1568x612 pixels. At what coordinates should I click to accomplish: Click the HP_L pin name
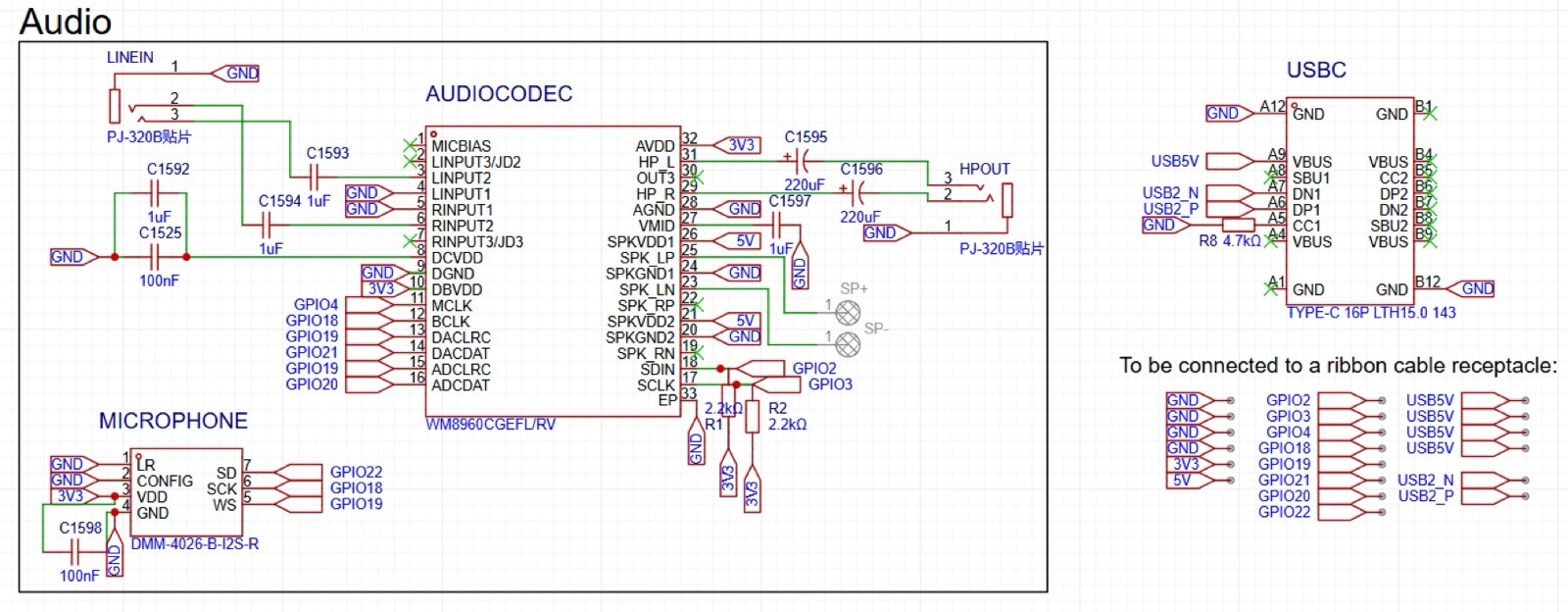656,162
